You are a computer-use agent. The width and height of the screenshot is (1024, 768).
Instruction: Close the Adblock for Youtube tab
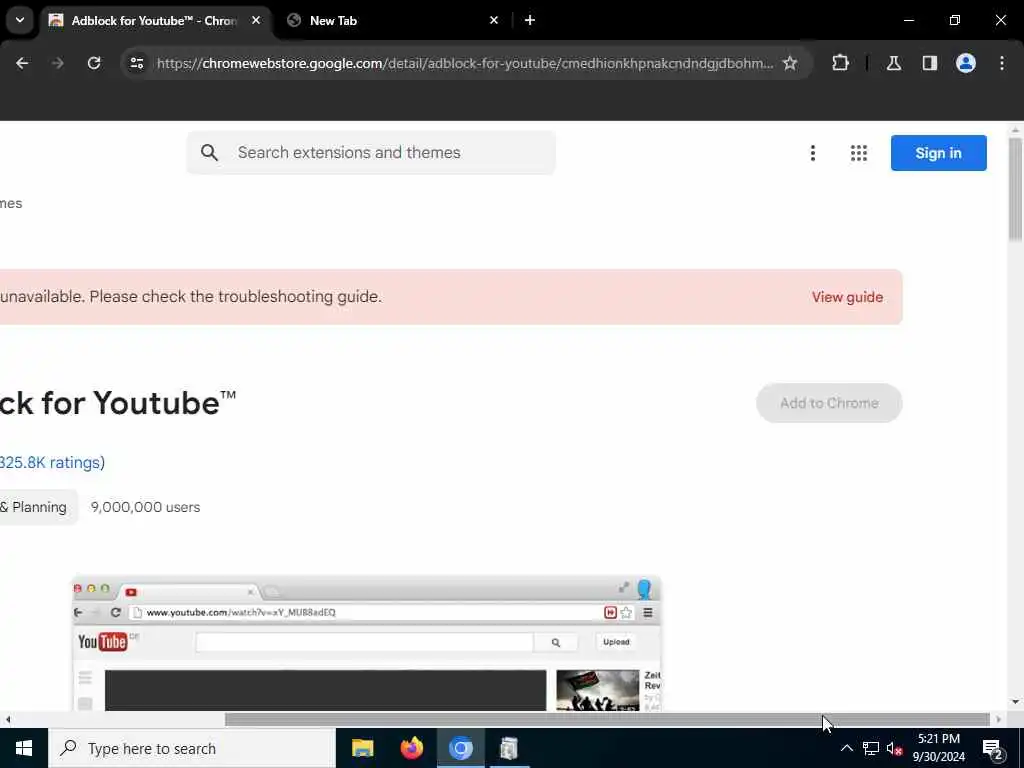(256, 20)
